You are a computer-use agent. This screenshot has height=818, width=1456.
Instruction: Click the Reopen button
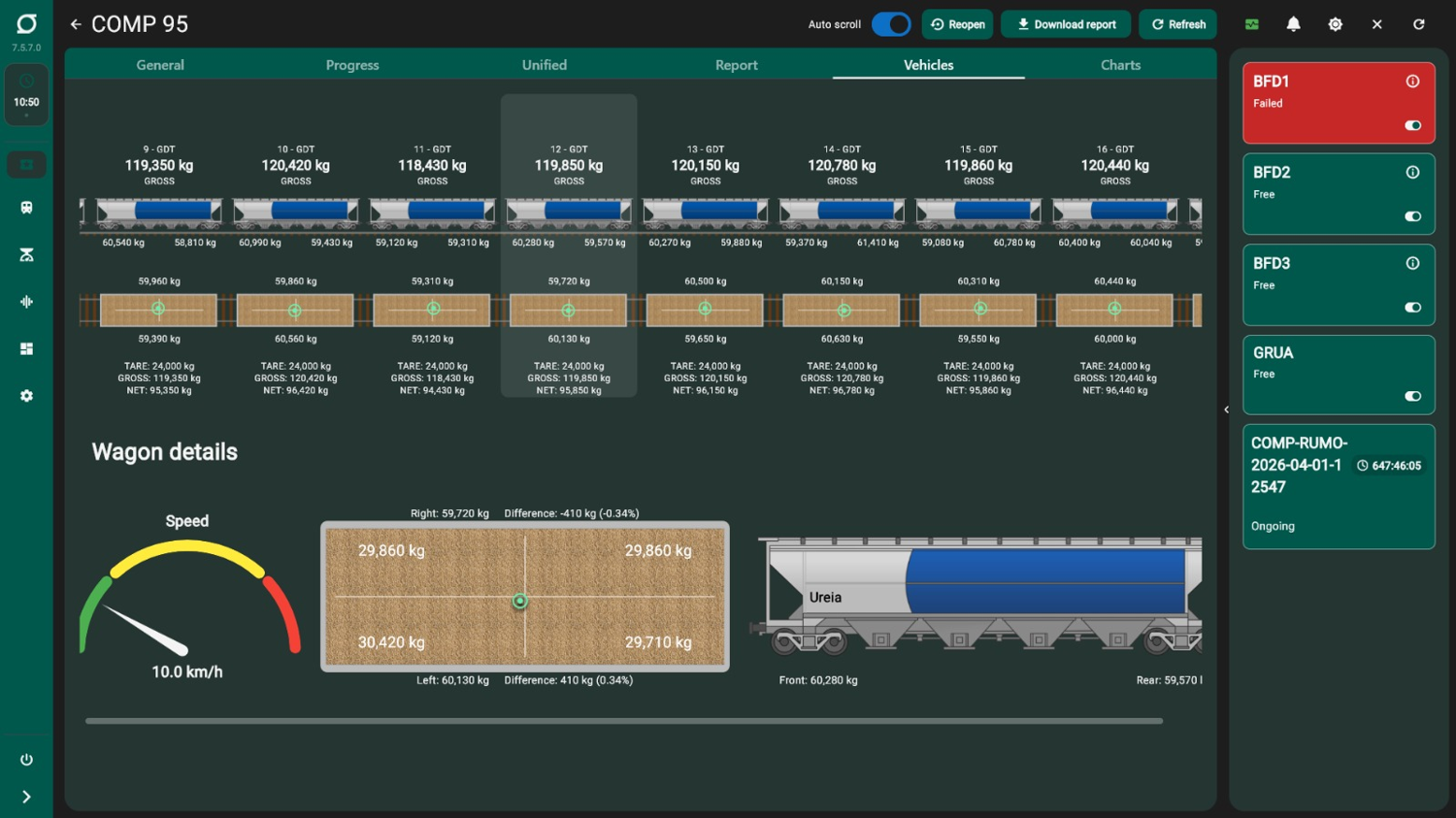[x=957, y=24]
